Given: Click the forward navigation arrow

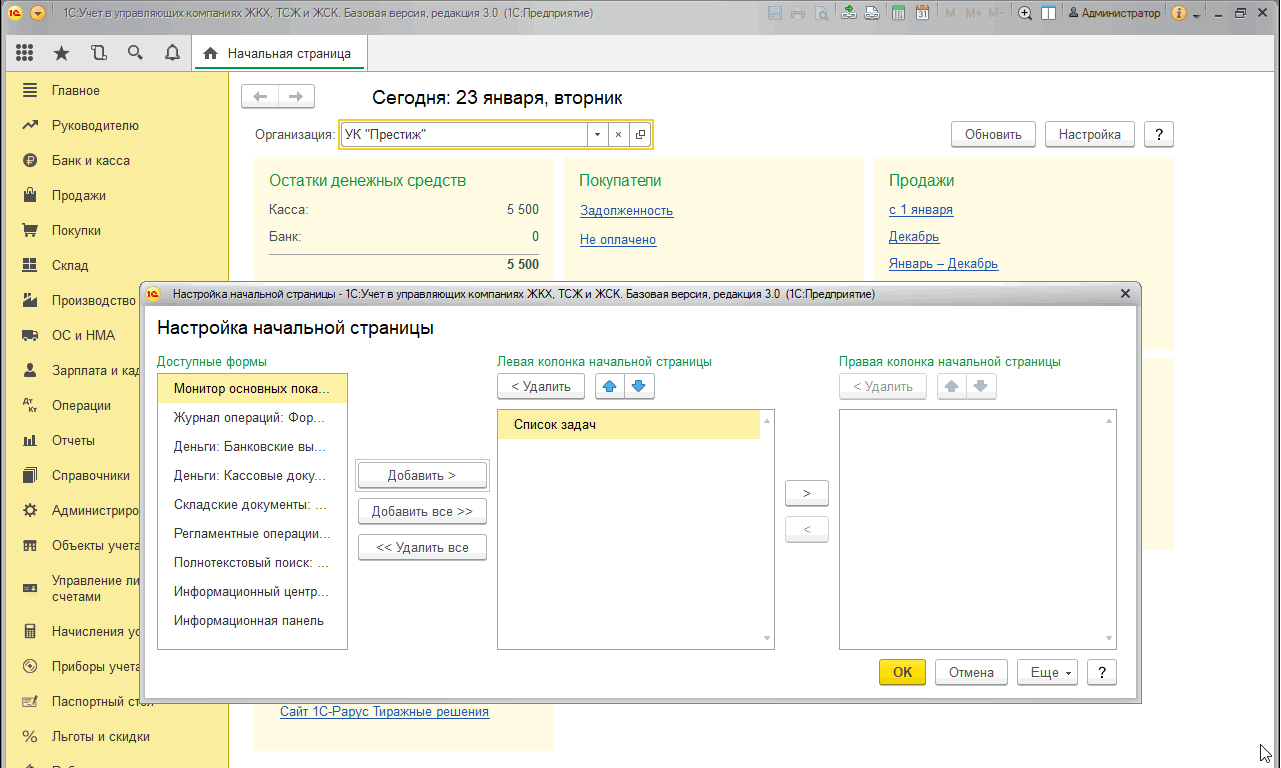Looking at the screenshot, I should point(296,96).
